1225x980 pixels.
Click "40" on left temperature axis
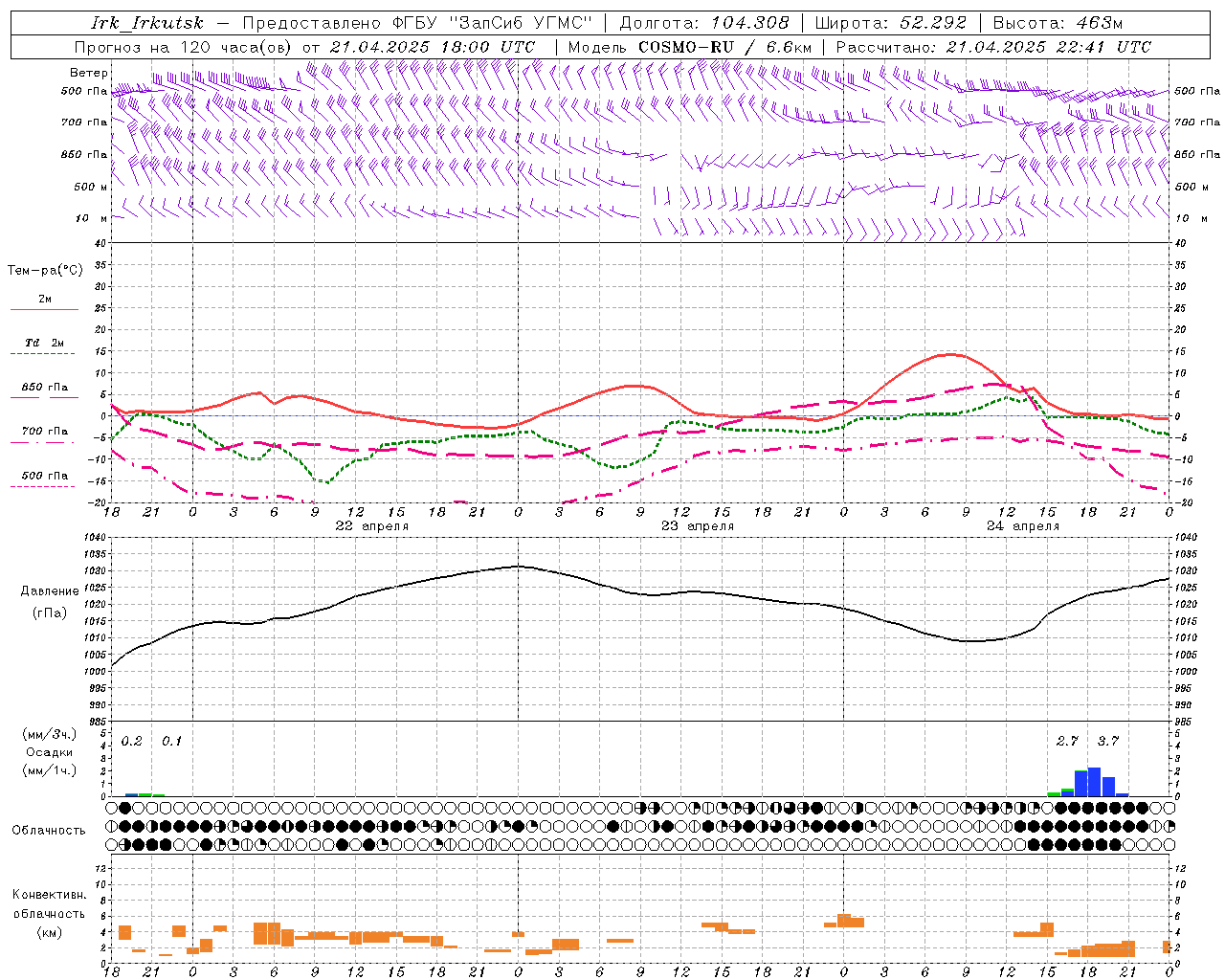(102, 244)
